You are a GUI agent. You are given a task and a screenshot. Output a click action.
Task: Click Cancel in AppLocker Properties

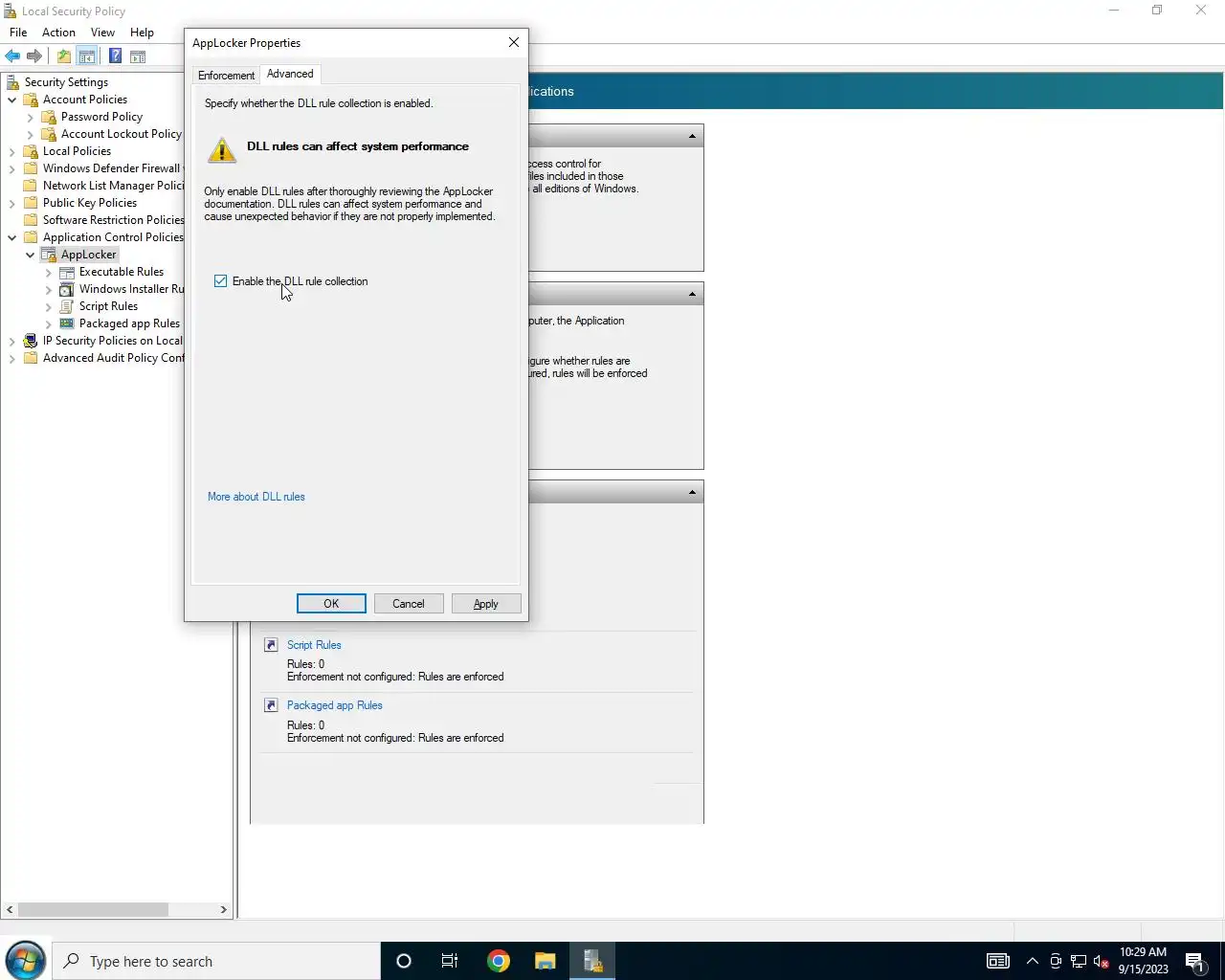pos(408,604)
